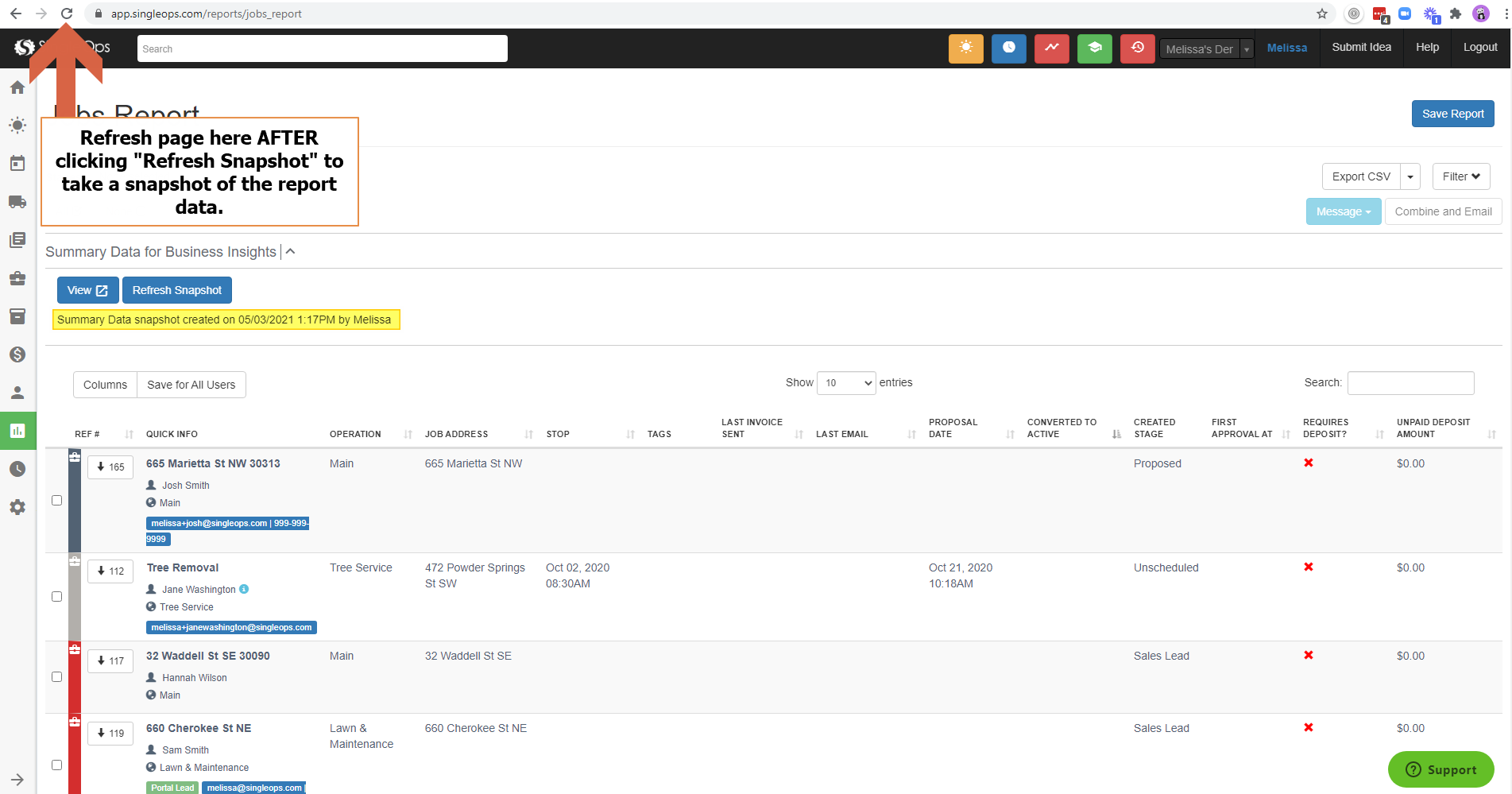Click the red trend chart icon button
The image size is (1512, 794).
click(x=1051, y=48)
